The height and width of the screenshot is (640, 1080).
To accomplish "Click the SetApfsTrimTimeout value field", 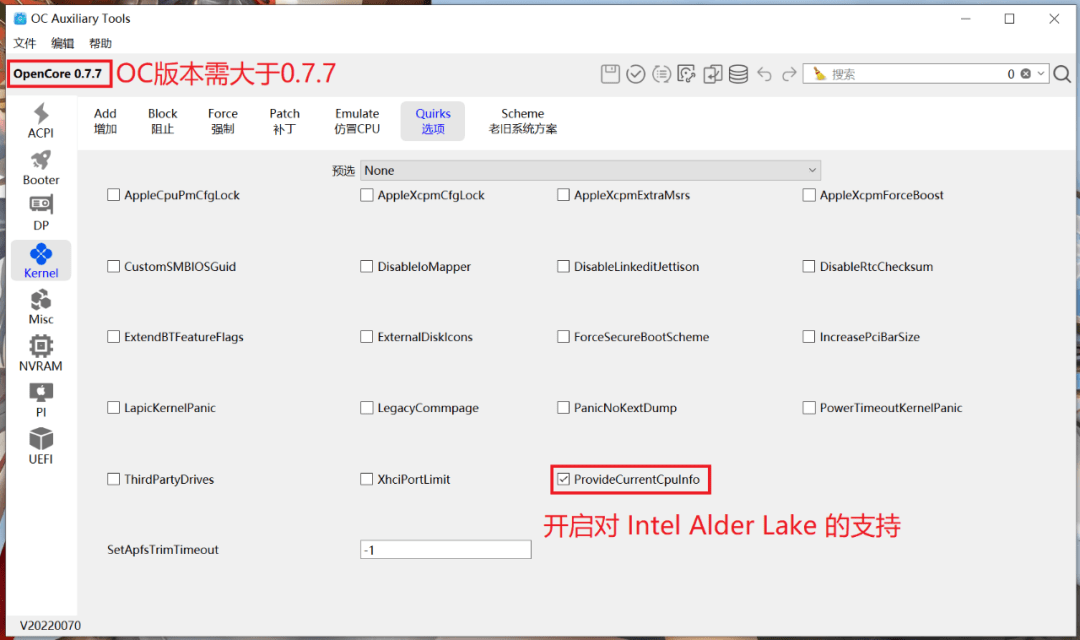I will [446, 550].
